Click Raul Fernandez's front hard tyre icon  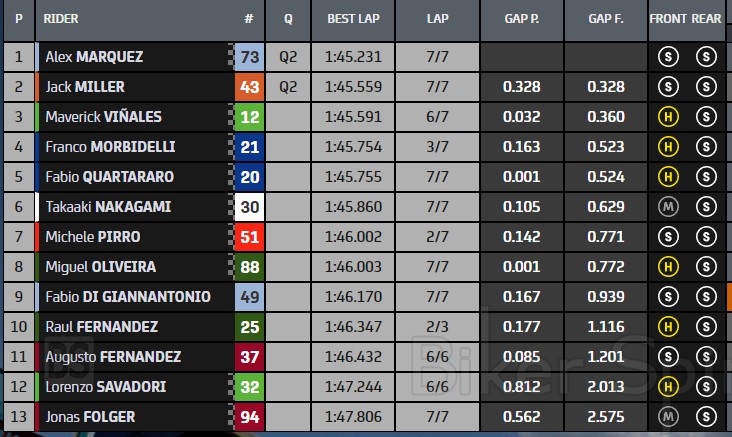click(667, 327)
